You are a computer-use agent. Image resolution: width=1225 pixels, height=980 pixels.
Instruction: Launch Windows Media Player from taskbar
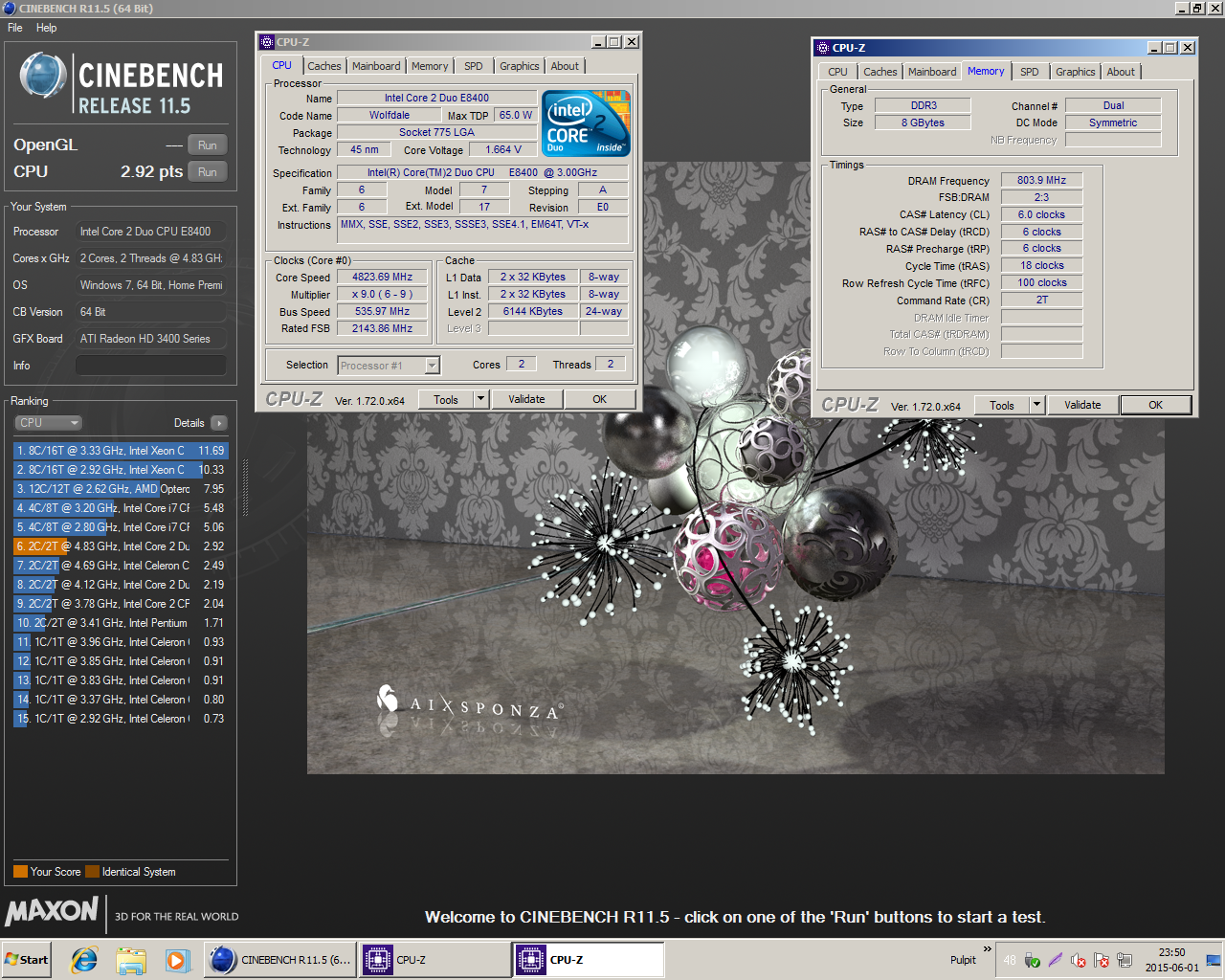pos(177,960)
